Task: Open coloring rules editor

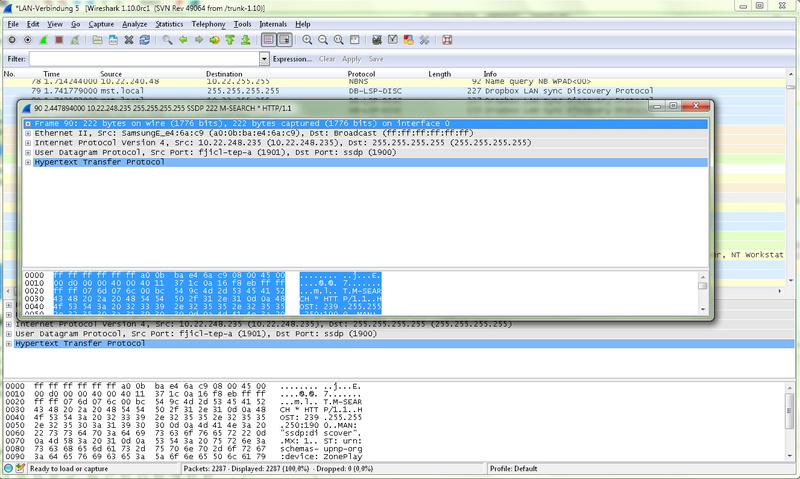Action: click(408, 40)
